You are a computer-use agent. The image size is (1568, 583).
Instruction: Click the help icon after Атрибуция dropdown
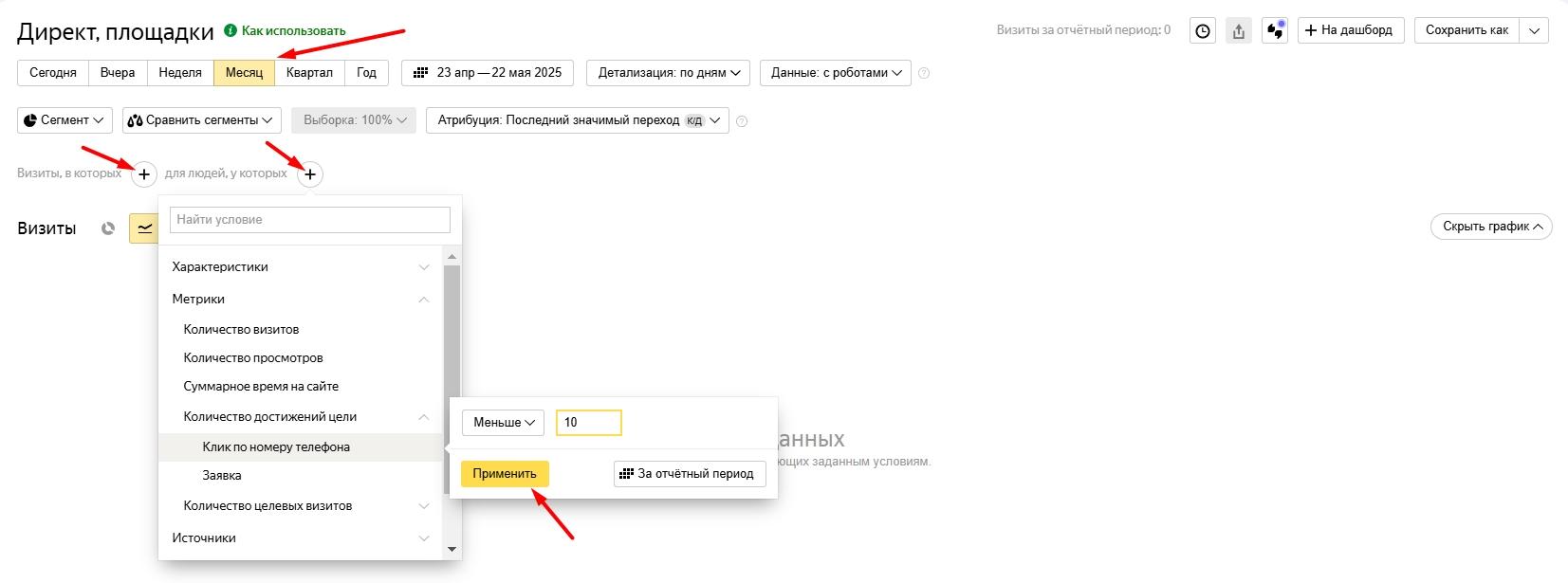tap(742, 121)
